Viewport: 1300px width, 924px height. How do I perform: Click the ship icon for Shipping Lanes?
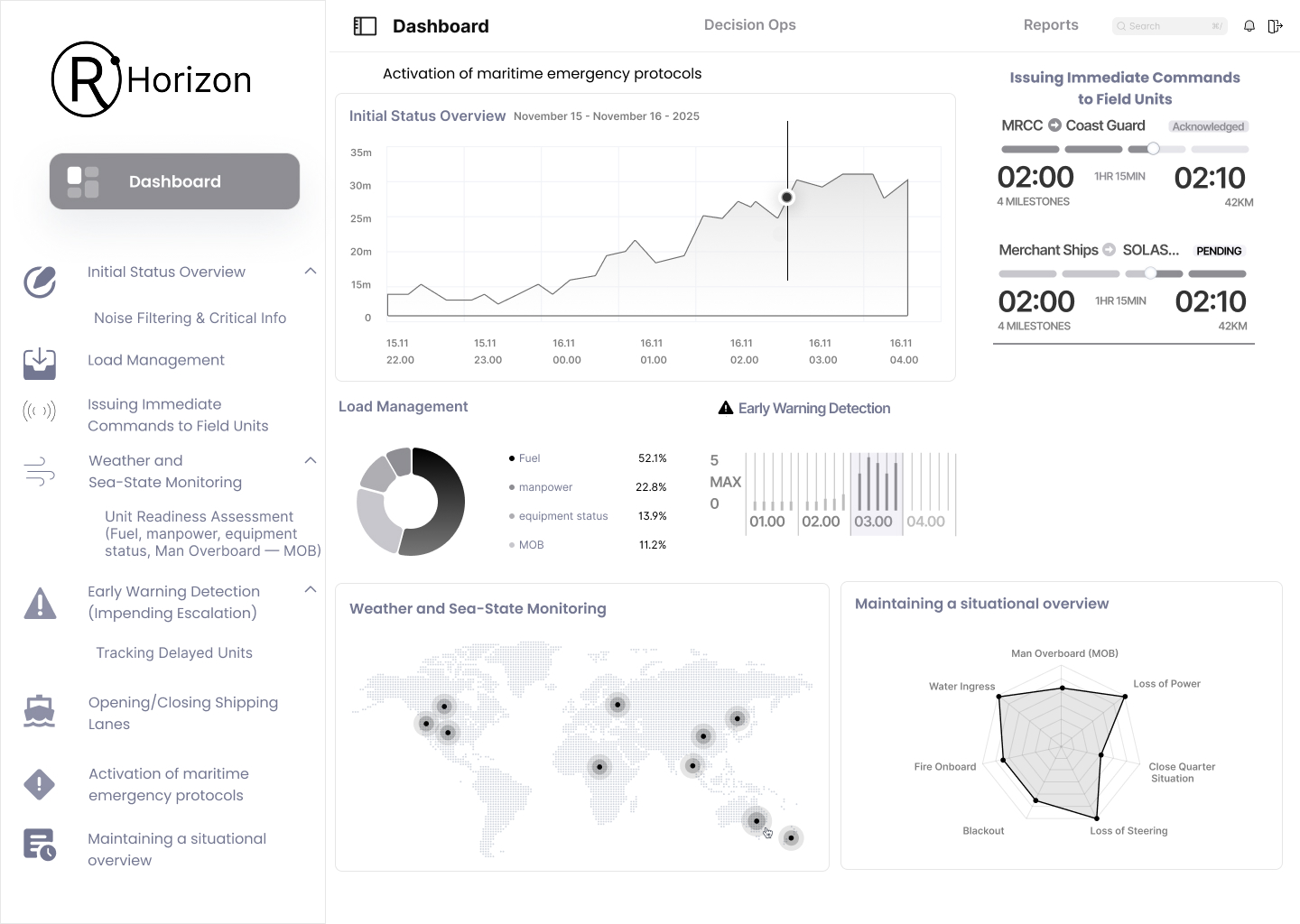click(x=40, y=712)
